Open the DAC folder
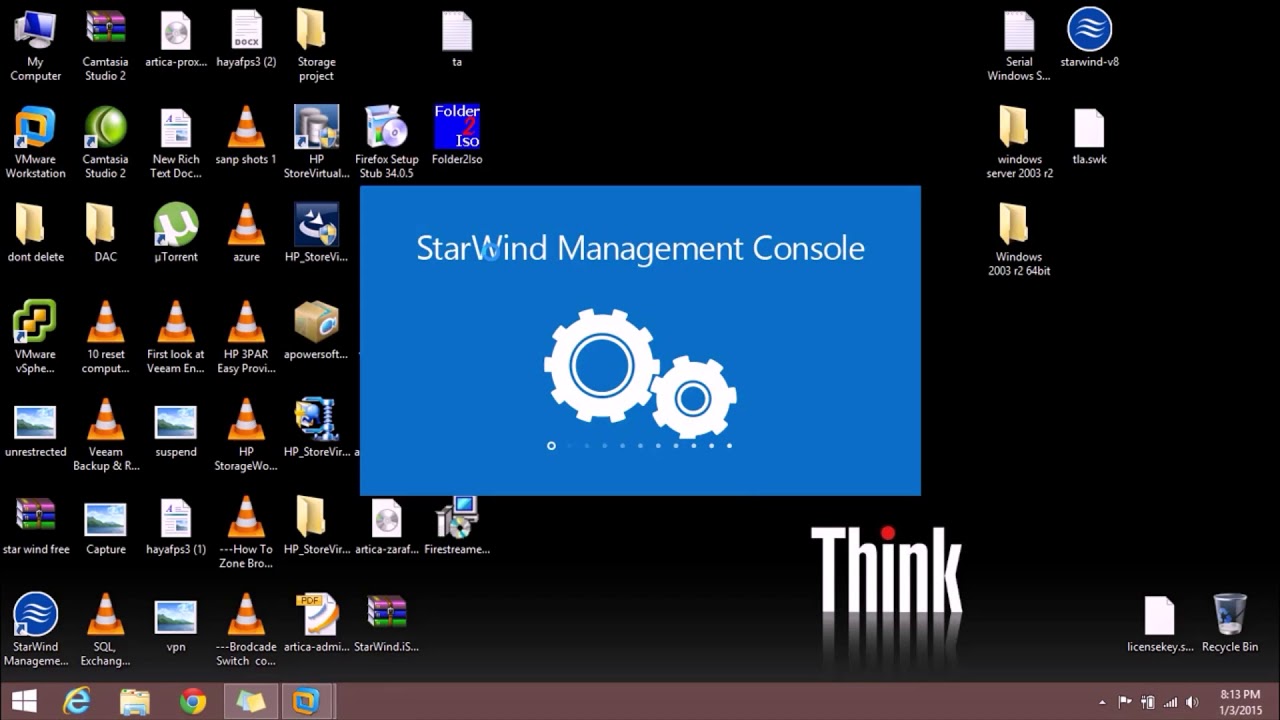This screenshot has height=720, width=1280. 105,234
